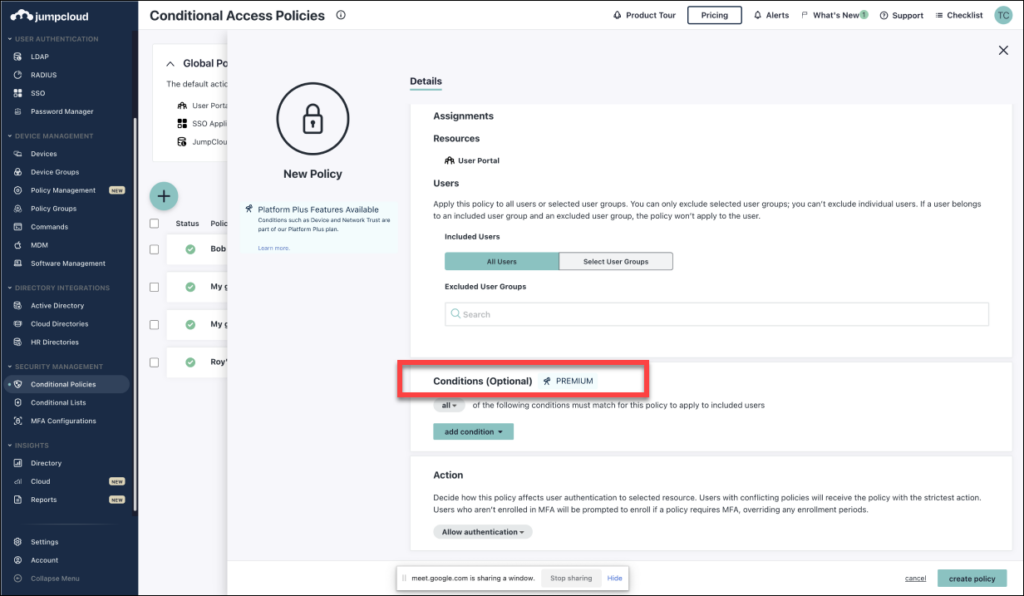The image size is (1024, 596).
Task: Select the "All Users" included users option
Action: (501, 261)
